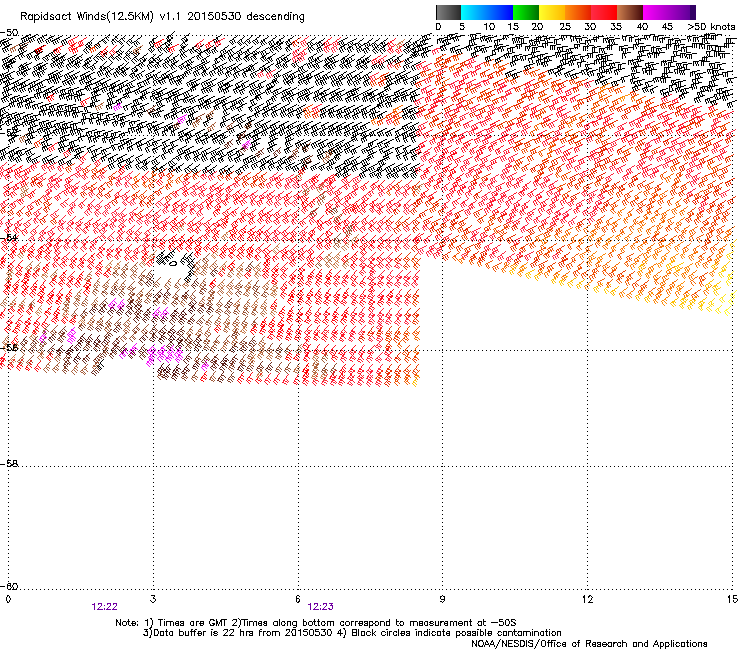Click the latitude label "-58"

click(10, 464)
